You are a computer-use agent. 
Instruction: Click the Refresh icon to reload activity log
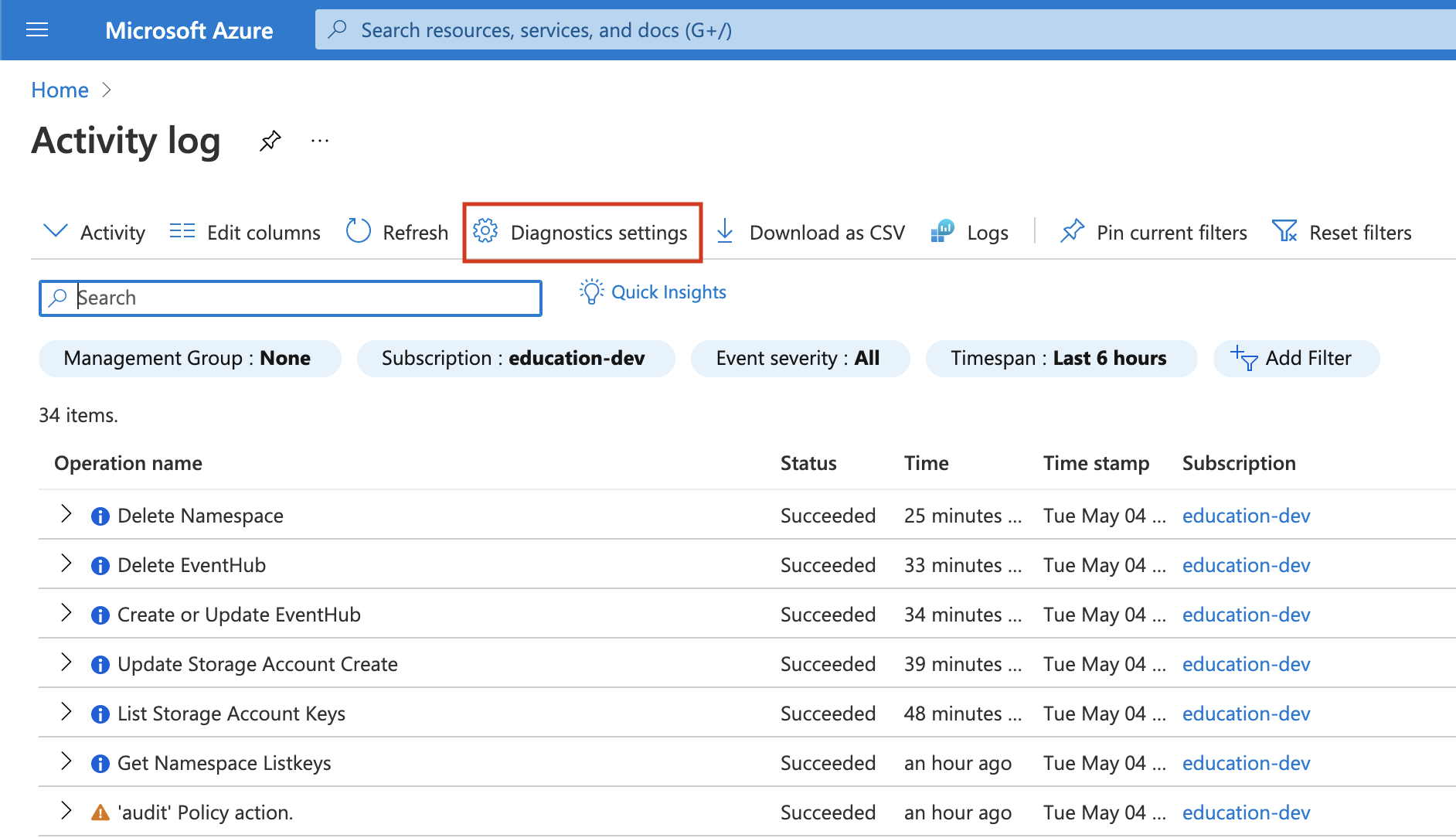[358, 231]
